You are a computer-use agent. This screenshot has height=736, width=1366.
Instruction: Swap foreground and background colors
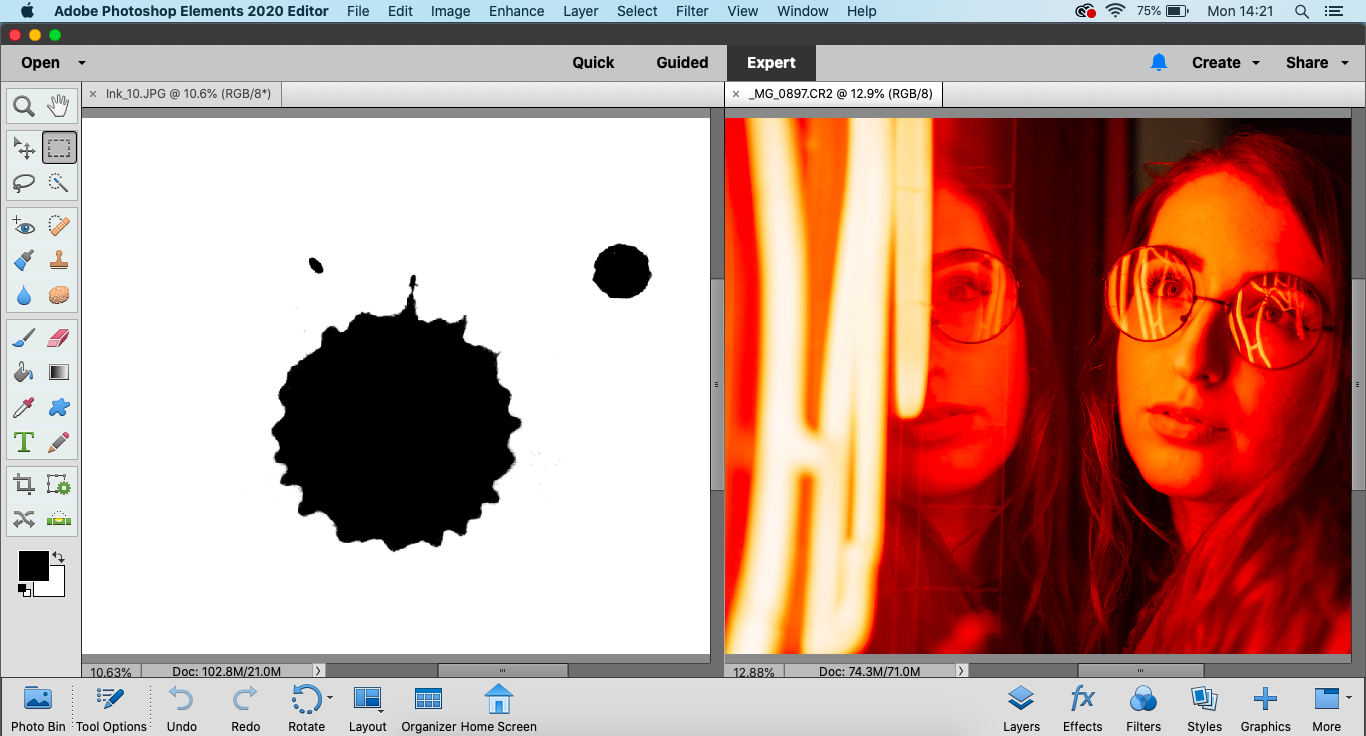pos(59,557)
